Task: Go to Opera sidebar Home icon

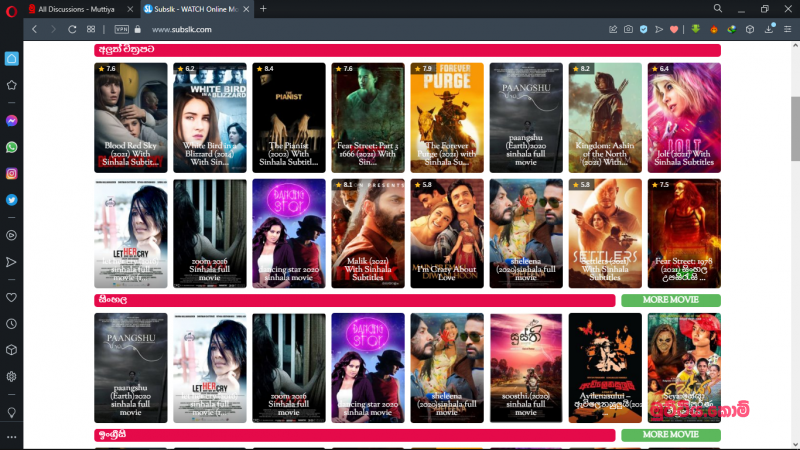Action: click(x=12, y=58)
